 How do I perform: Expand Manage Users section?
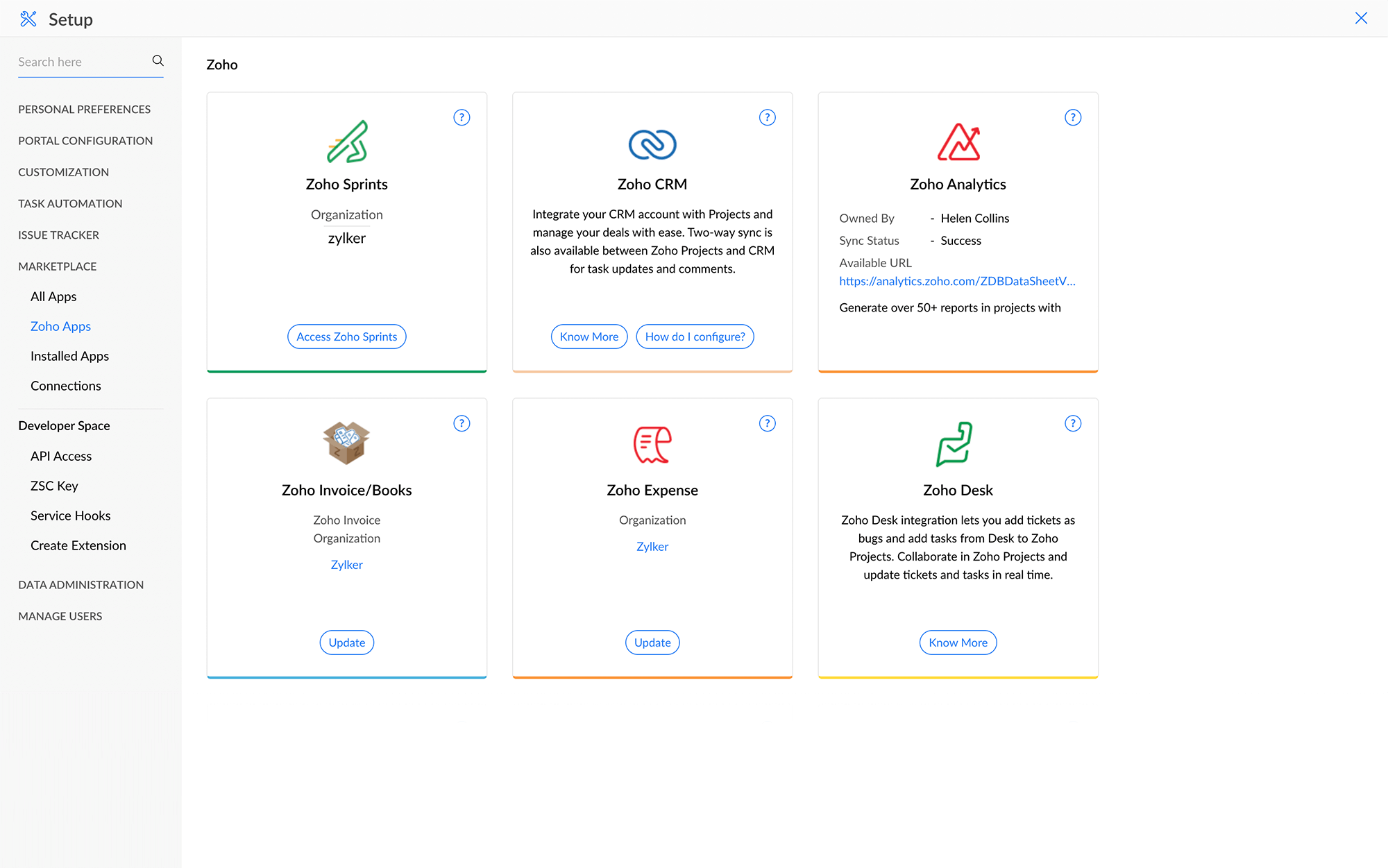click(60, 616)
